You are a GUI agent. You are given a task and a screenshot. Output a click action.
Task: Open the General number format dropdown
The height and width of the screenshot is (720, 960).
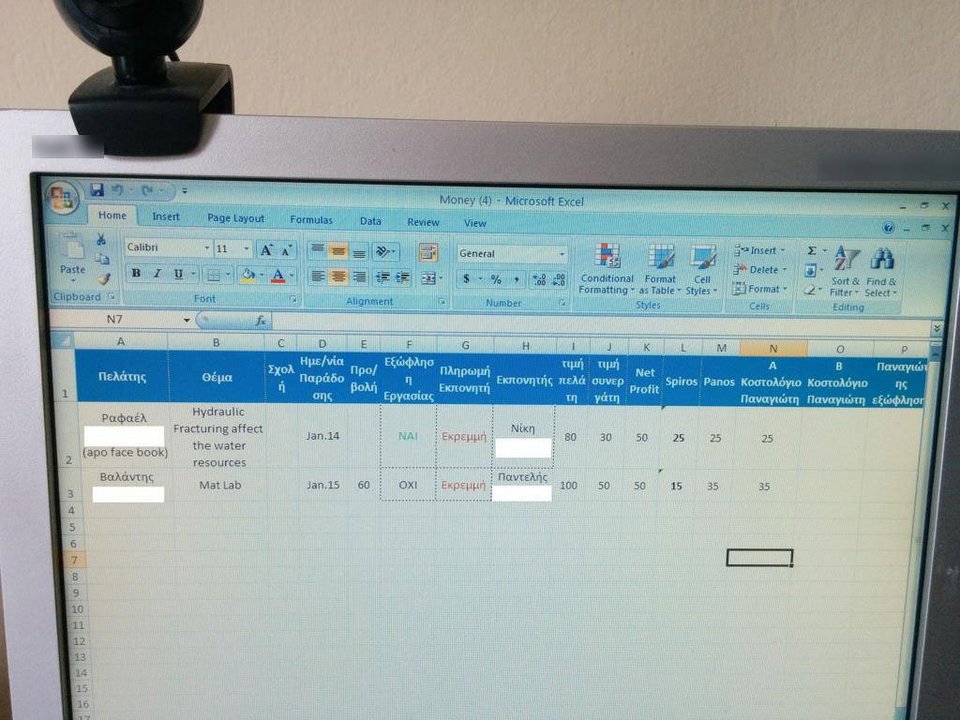(x=562, y=254)
